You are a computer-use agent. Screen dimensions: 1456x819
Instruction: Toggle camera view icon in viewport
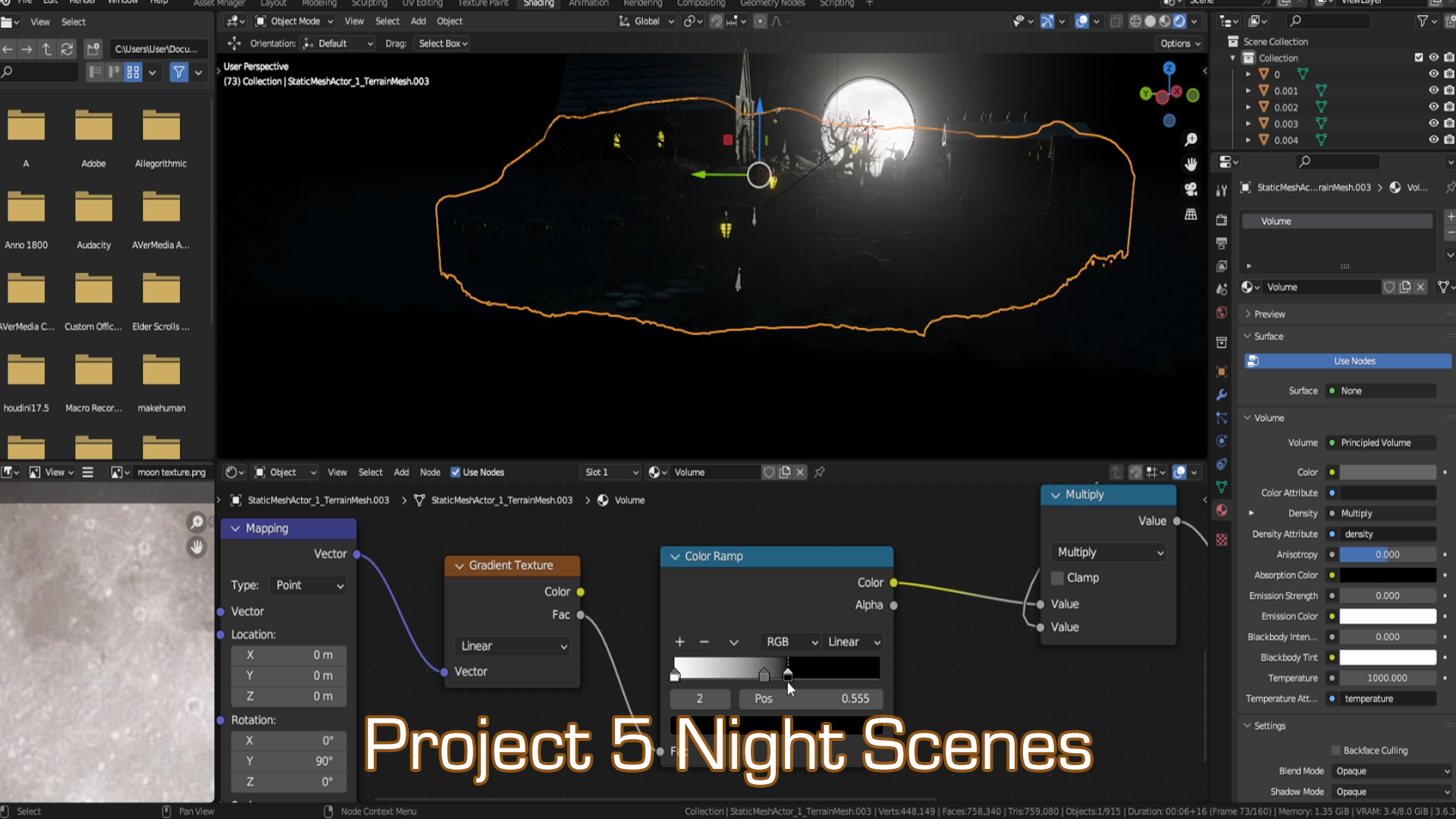(x=1191, y=190)
